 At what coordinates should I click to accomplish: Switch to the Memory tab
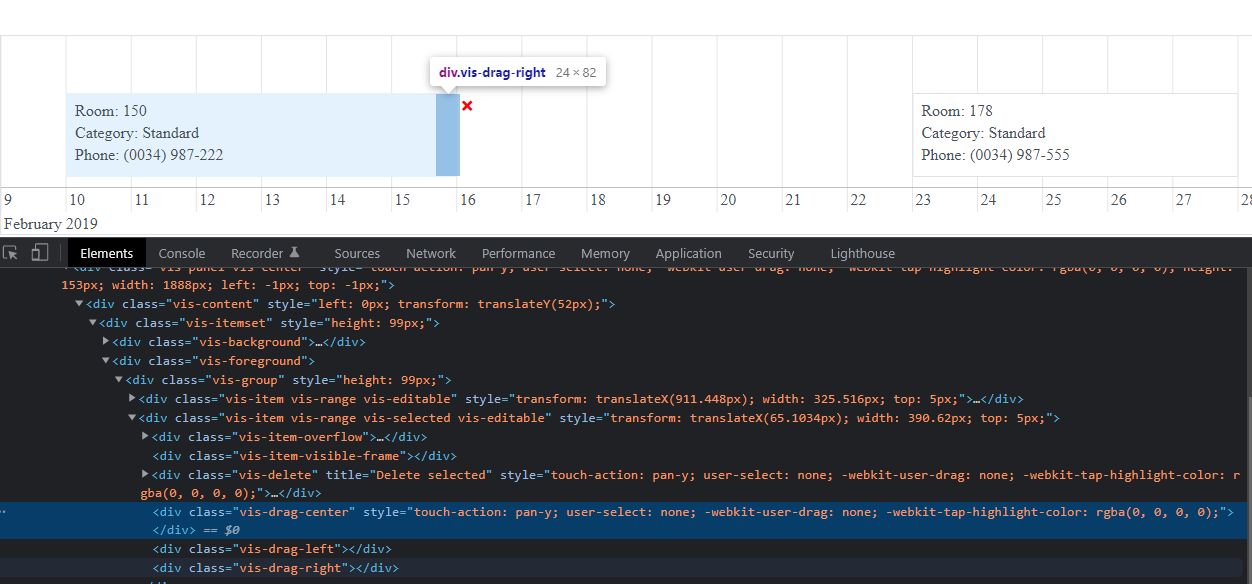605,252
